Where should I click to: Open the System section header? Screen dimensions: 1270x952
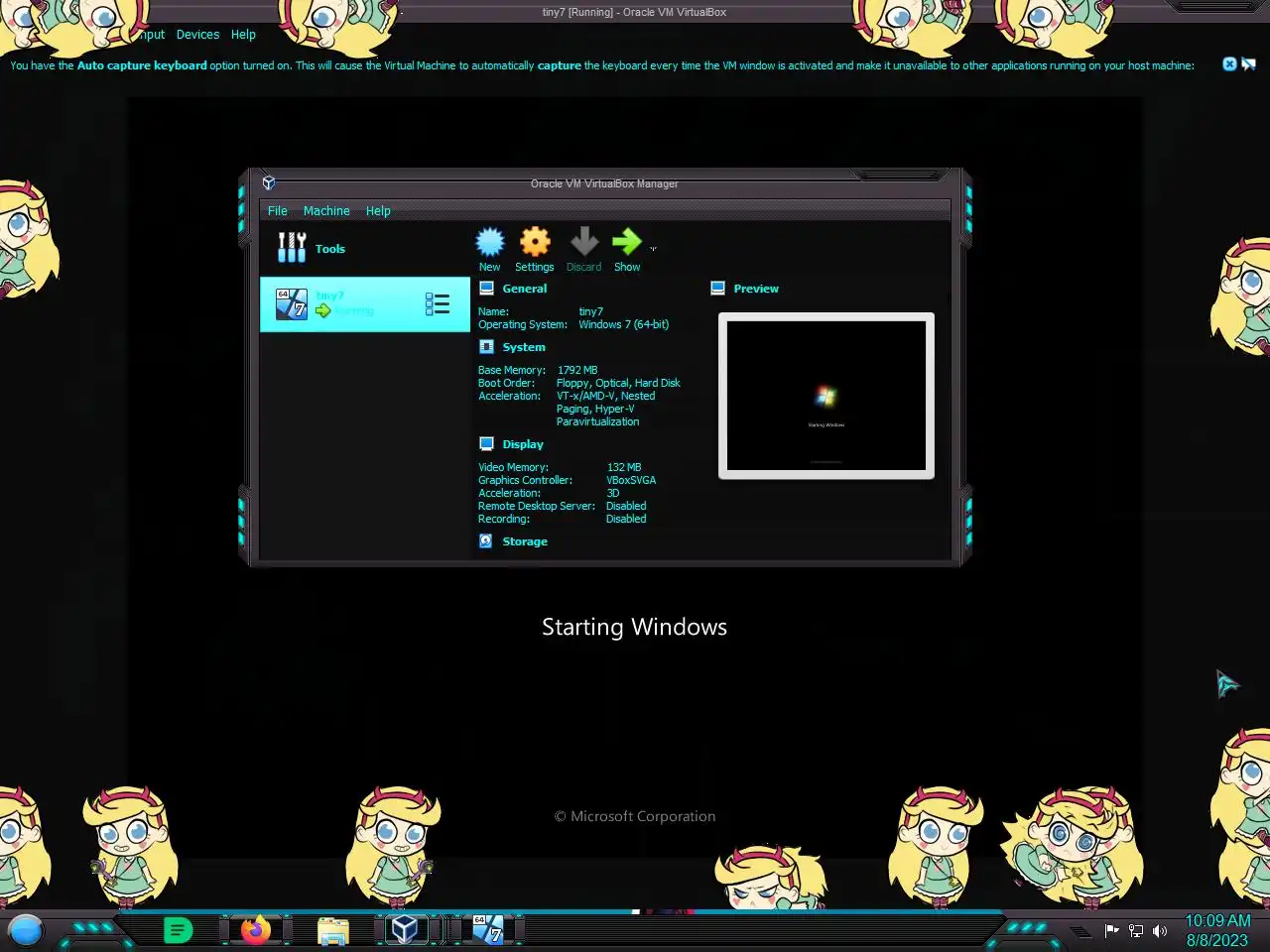point(524,347)
